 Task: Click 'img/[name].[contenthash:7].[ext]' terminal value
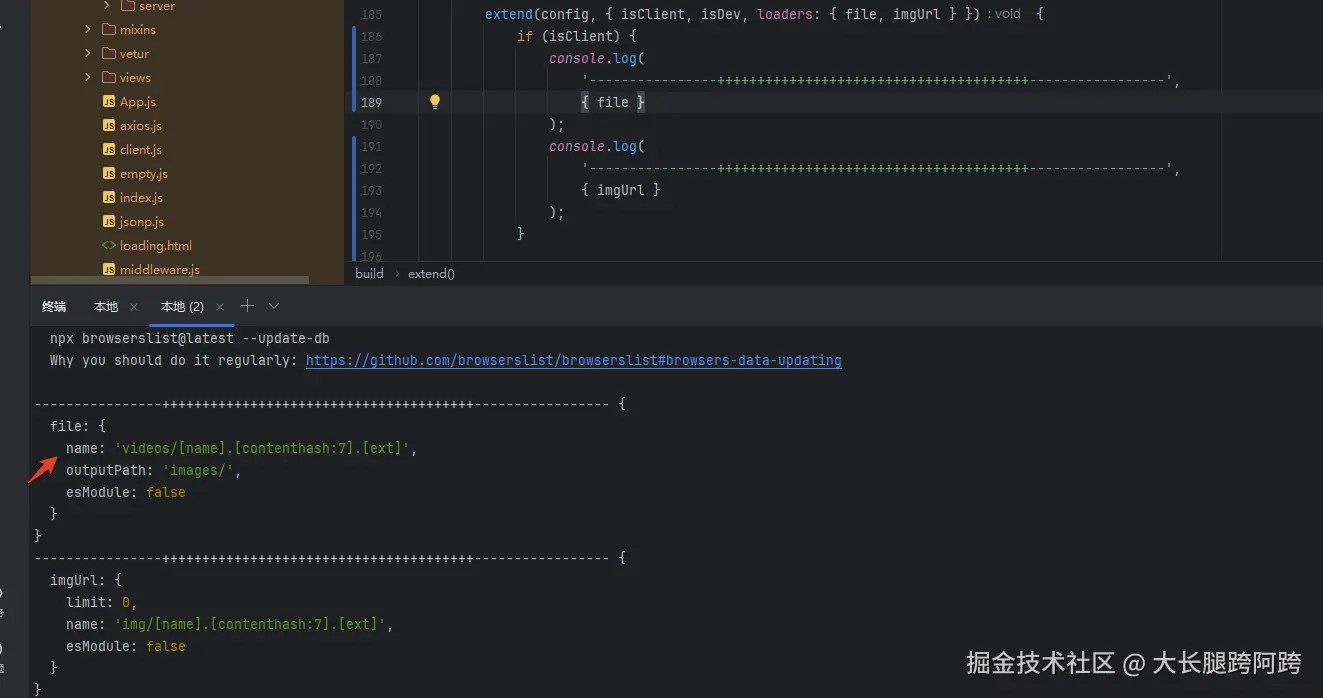pyautogui.click(x=250, y=624)
